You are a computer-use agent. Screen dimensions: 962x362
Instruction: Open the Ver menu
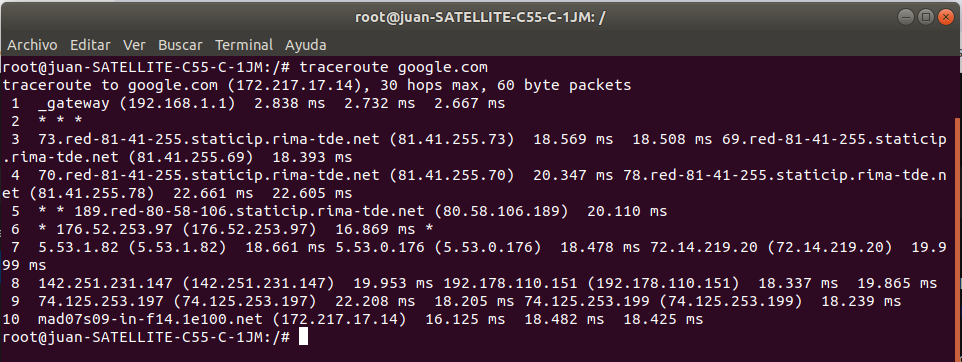(x=134, y=45)
